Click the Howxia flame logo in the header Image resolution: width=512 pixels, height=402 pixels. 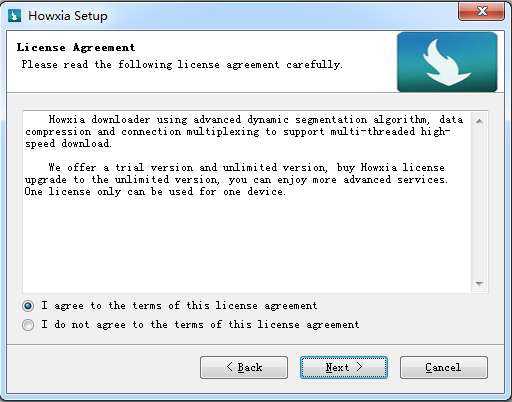(447, 62)
